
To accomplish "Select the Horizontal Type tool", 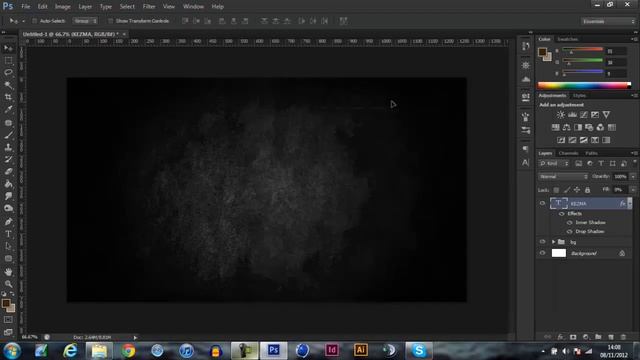I will pyautogui.click(x=8, y=234).
